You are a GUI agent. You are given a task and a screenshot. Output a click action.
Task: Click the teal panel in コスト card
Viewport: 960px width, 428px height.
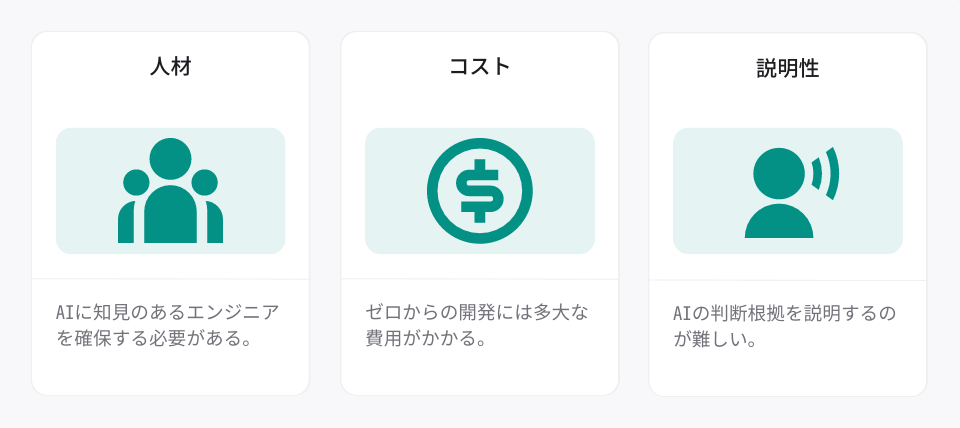pos(480,191)
